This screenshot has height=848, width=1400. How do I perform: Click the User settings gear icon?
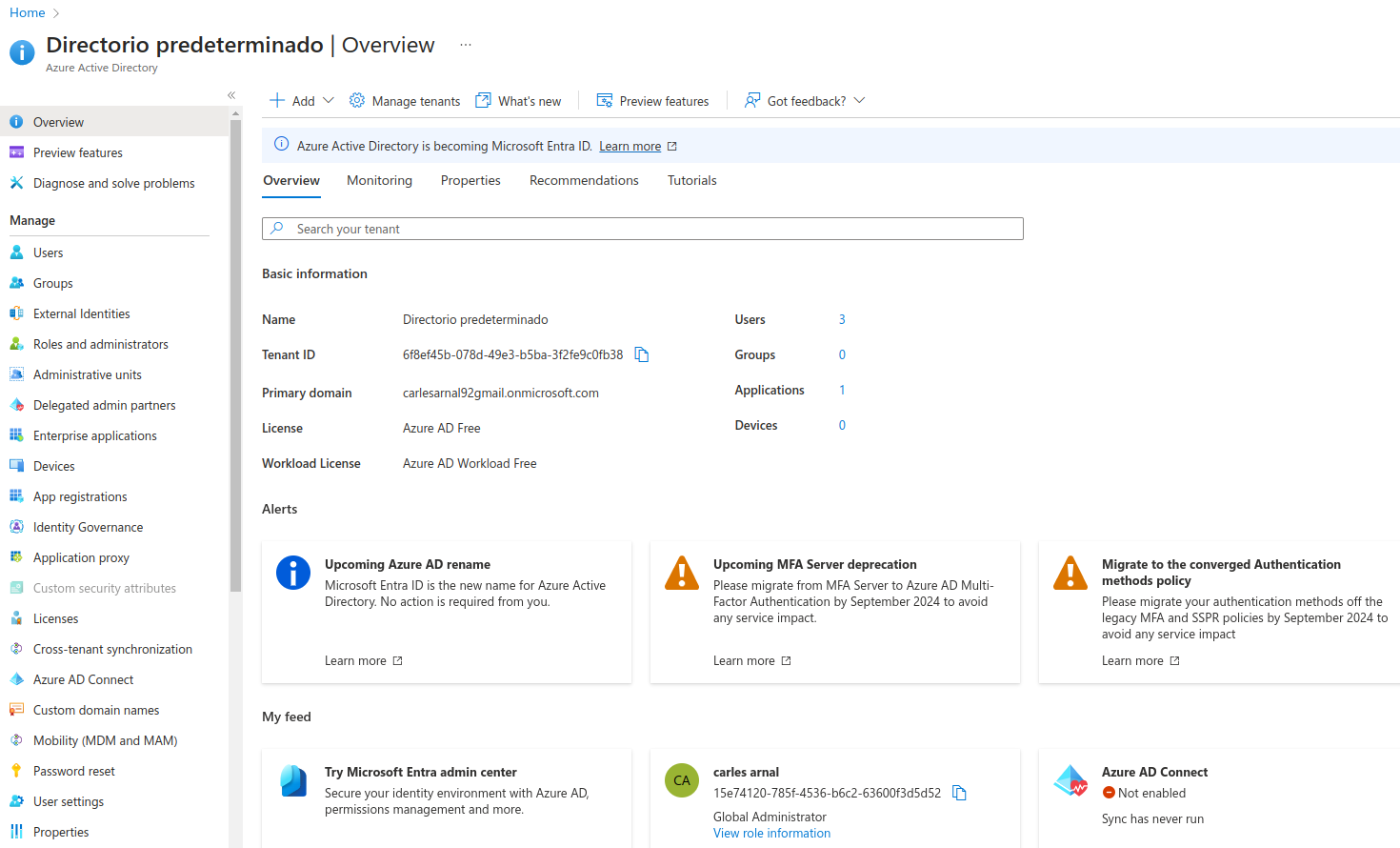pyautogui.click(x=16, y=801)
